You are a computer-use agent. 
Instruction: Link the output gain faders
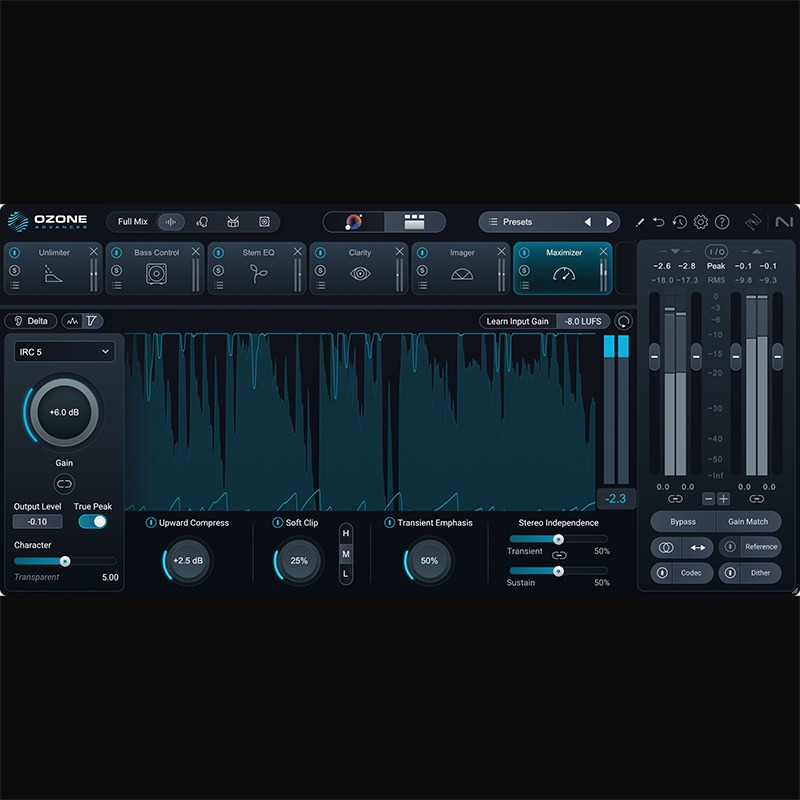(x=757, y=499)
